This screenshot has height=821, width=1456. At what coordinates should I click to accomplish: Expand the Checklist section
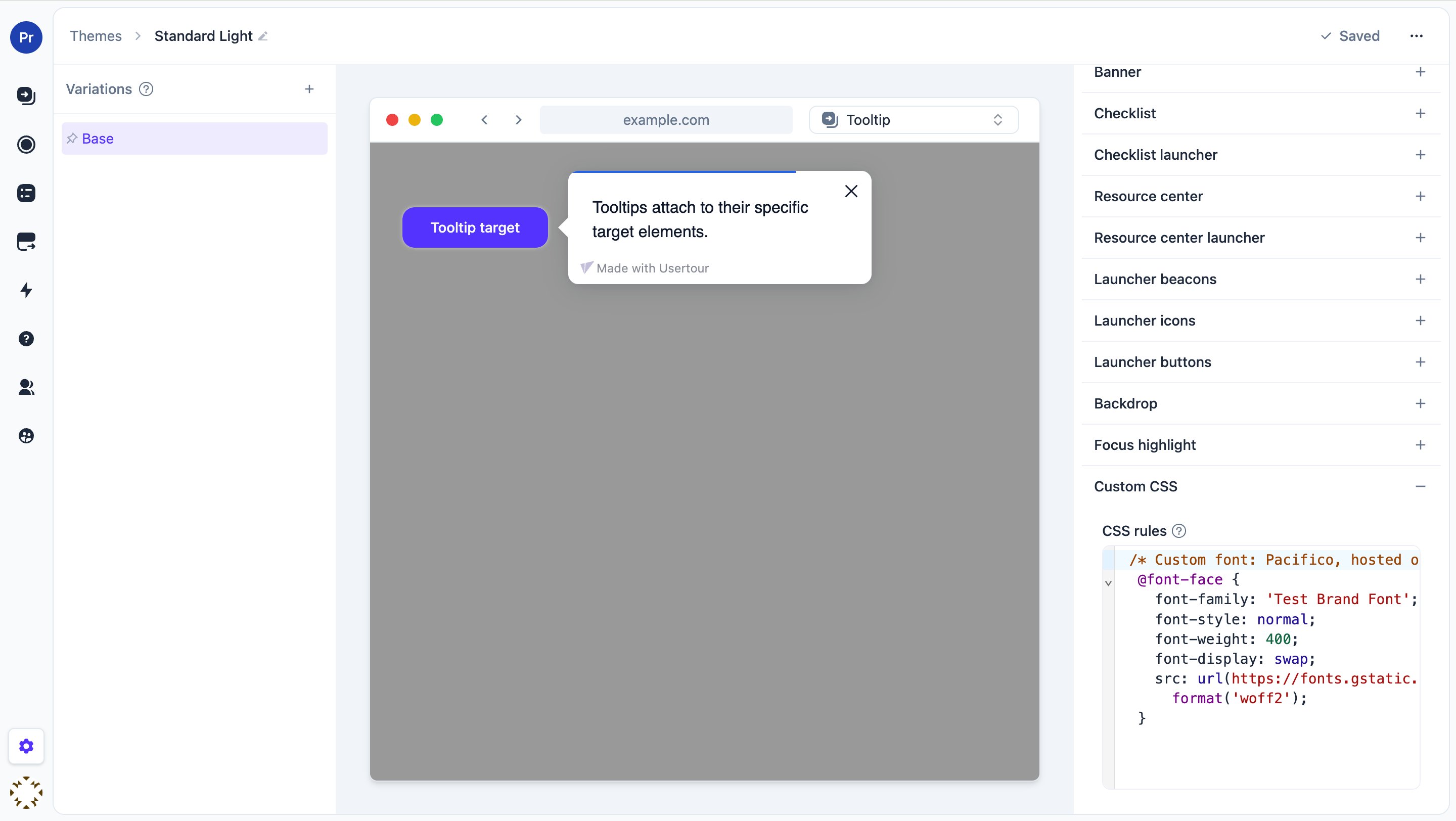[x=1260, y=114]
